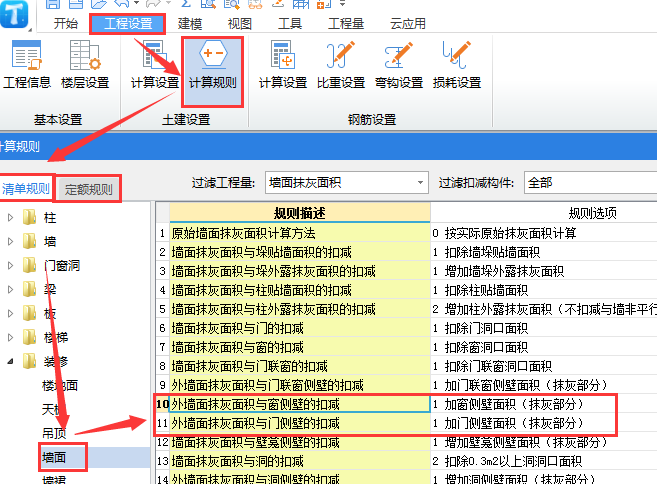
Task: Expand the 墙 tree node
Action: coord(10,241)
